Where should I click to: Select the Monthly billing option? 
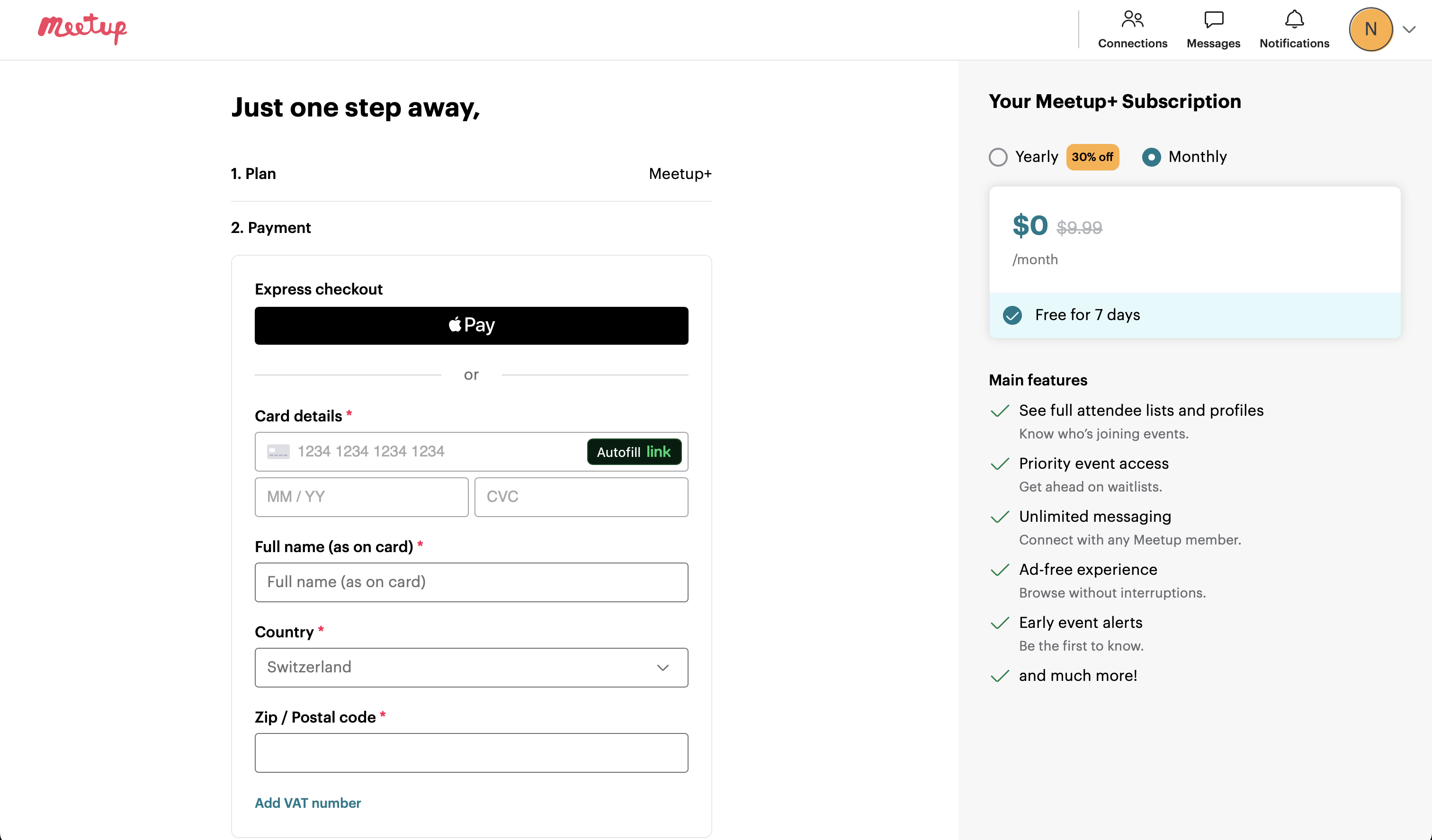1151,157
